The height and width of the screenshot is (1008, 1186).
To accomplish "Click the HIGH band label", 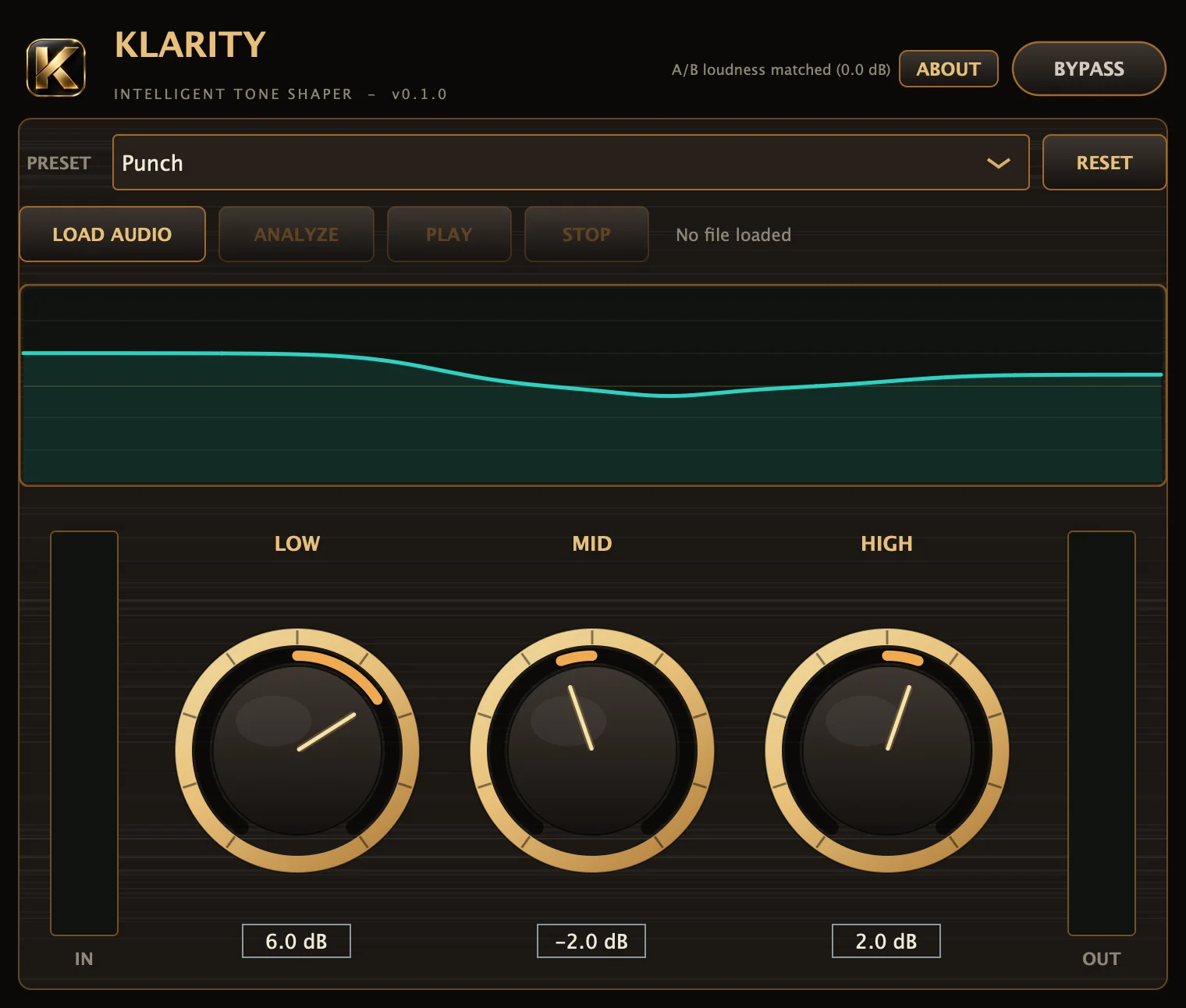I will (x=886, y=544).
